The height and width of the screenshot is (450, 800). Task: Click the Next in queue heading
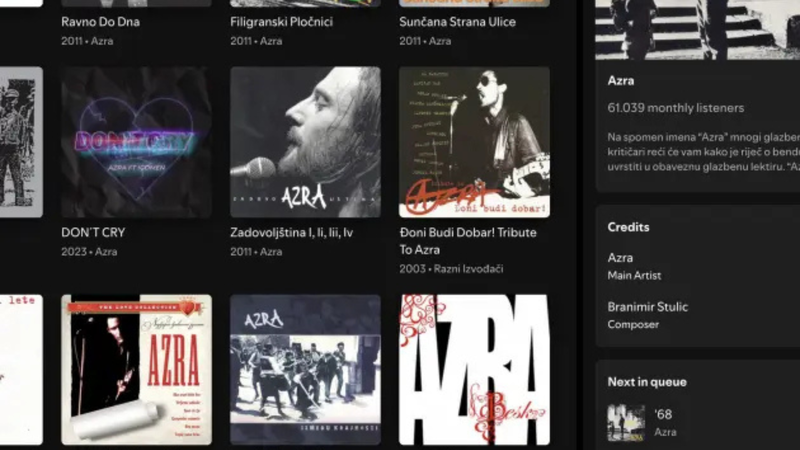[647, 382]
